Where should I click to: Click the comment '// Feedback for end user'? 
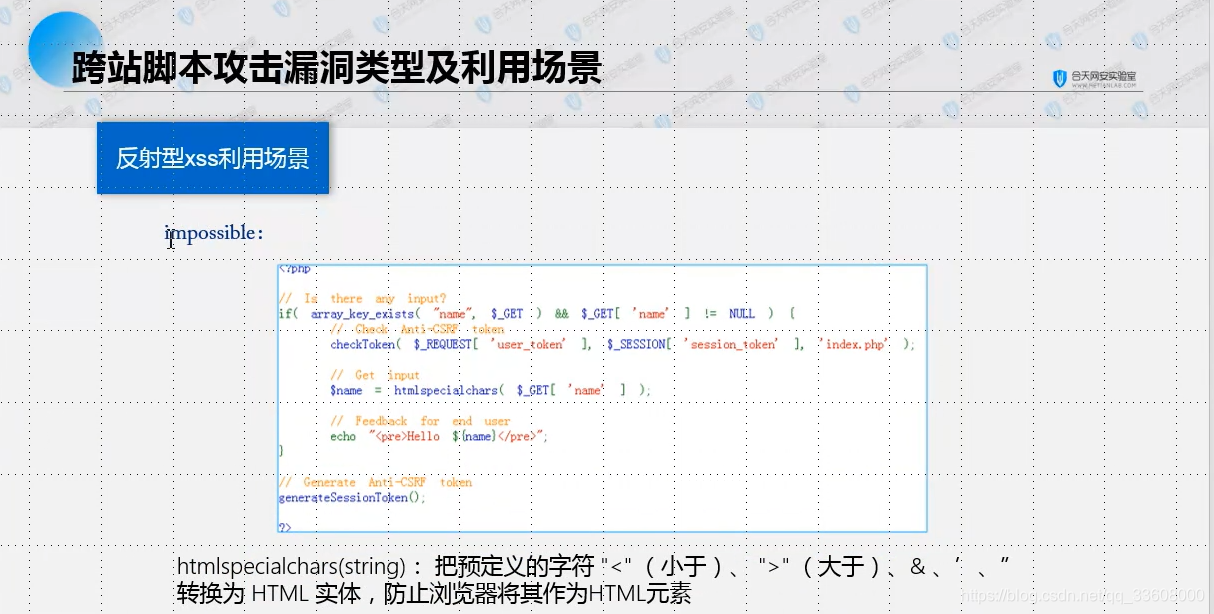[x=420, y=421]
